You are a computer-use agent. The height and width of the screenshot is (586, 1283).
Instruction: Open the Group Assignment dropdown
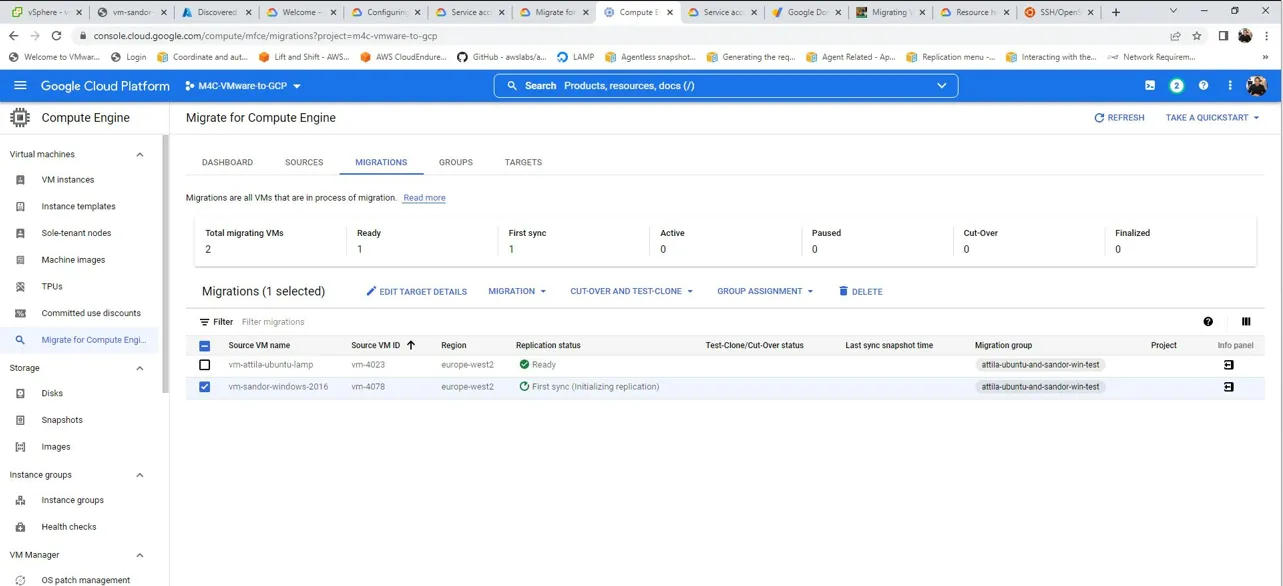pyautogui.click(x=765, y=291)
